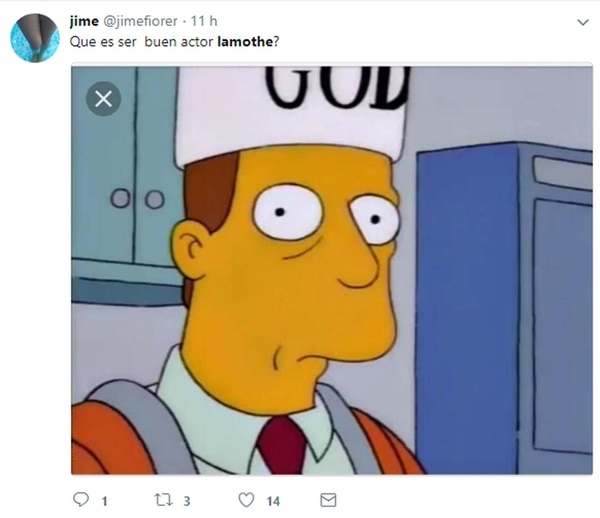Open the @jimefiorer handle link
The width and height of the screenshot is (600, 518).
pyautogui.click(x=140, y=21)
